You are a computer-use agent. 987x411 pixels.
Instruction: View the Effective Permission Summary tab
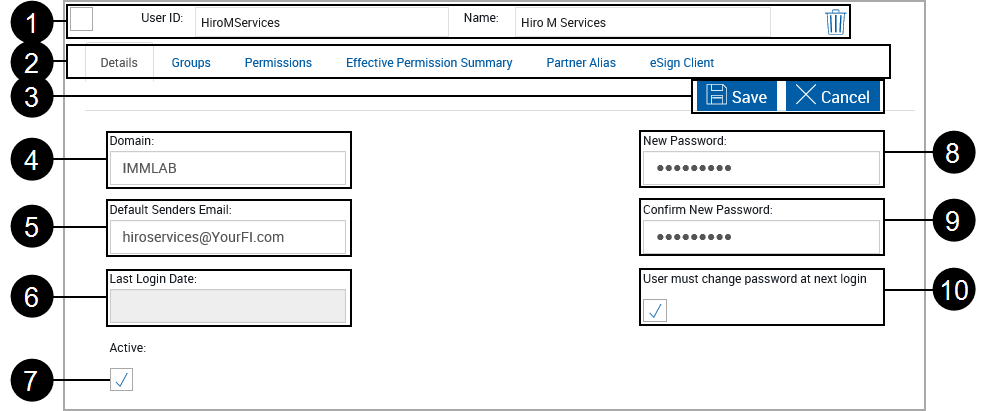click(429, 63)
